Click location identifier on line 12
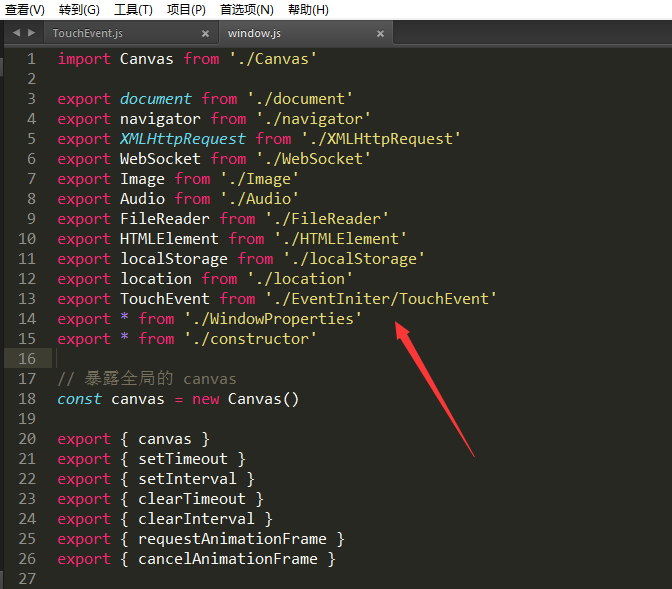This screenshot has height=589, width=672. coord(156,279)
